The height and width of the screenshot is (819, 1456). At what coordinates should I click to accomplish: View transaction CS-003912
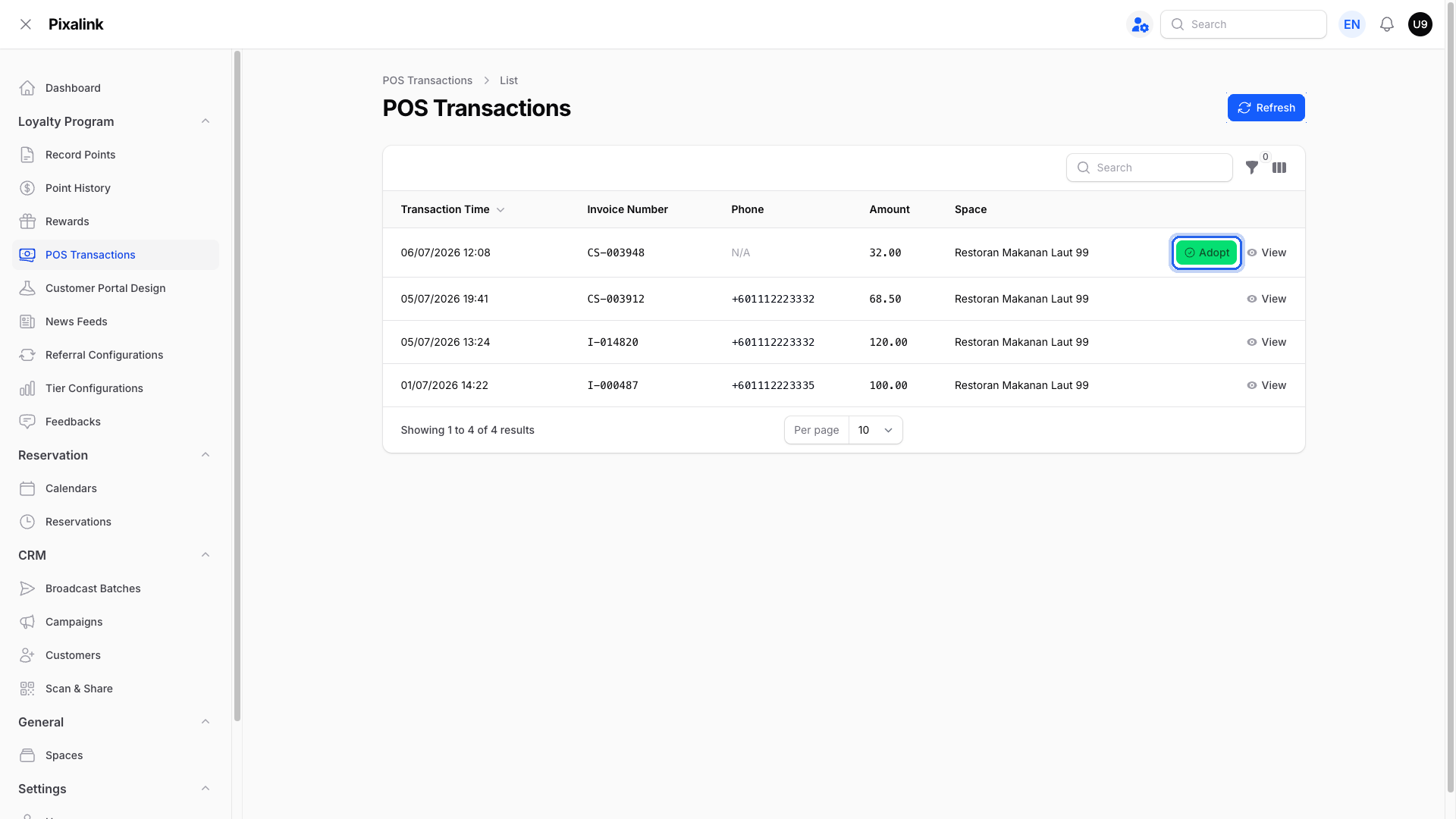pos(1266,299)
